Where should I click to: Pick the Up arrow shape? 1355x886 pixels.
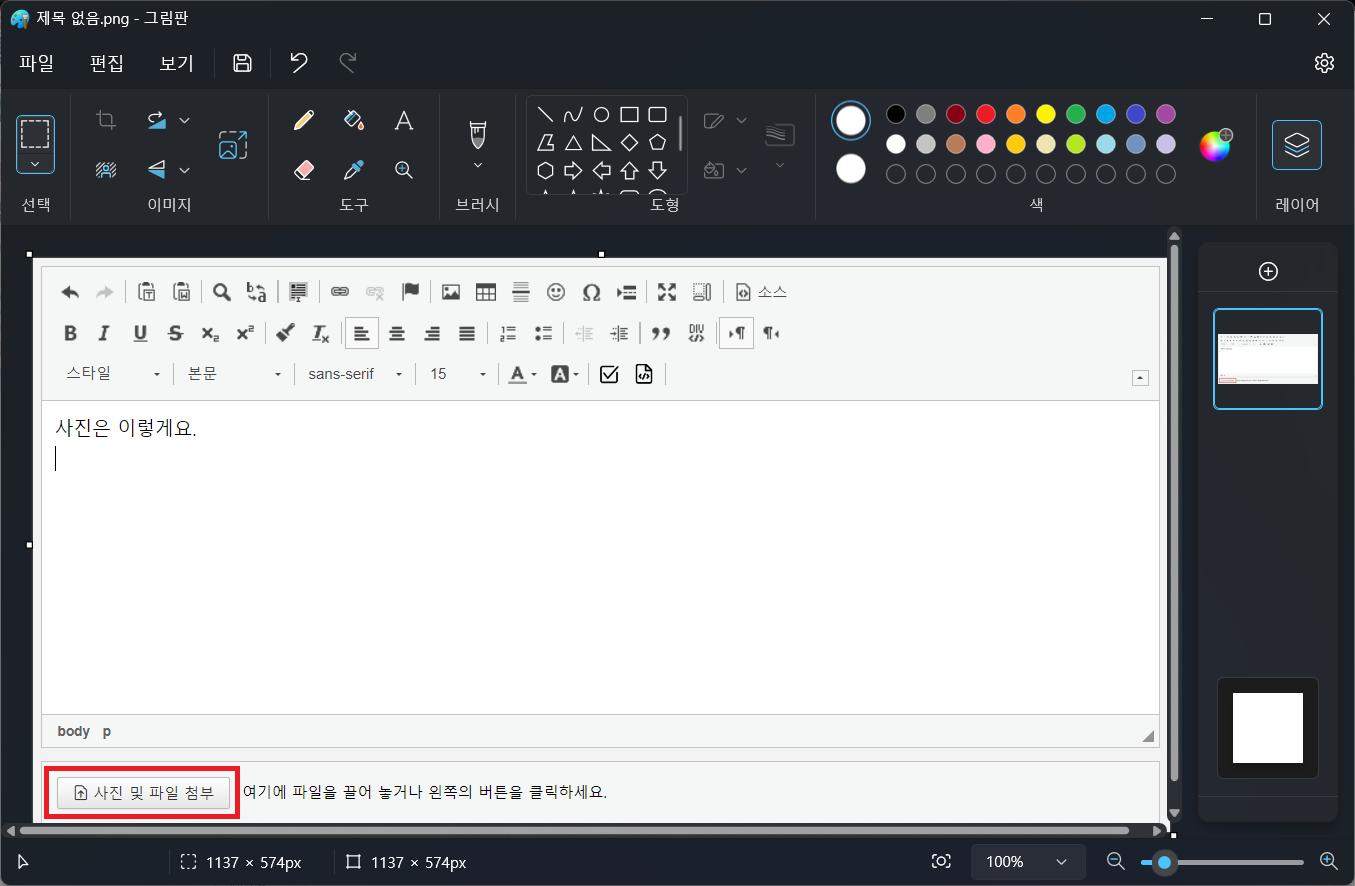629,170
